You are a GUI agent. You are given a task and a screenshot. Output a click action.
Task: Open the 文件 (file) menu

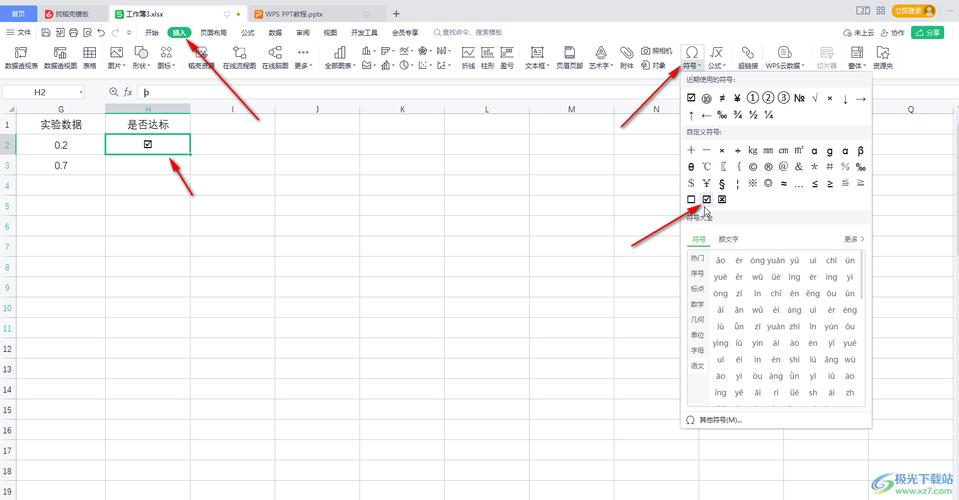tap(18, 32)
